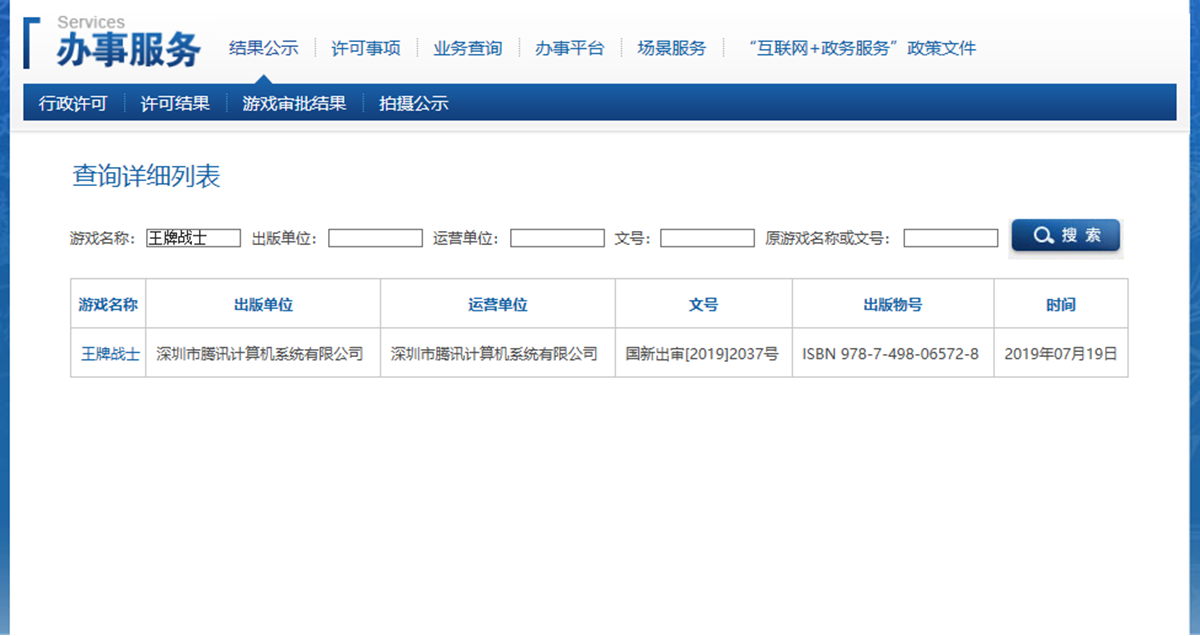Switch to the 许可结果 tab
1200x636 pixels.
tap(175, 103)
